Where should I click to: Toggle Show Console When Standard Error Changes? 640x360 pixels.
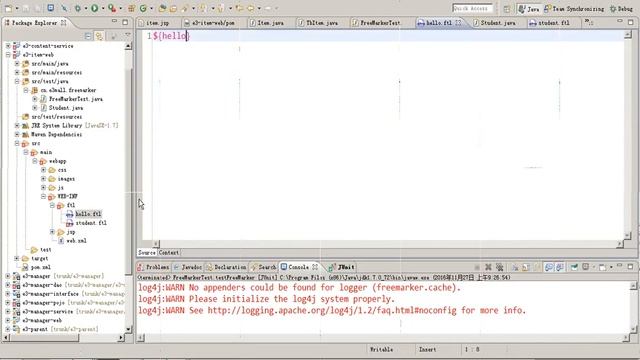point(560,267)
